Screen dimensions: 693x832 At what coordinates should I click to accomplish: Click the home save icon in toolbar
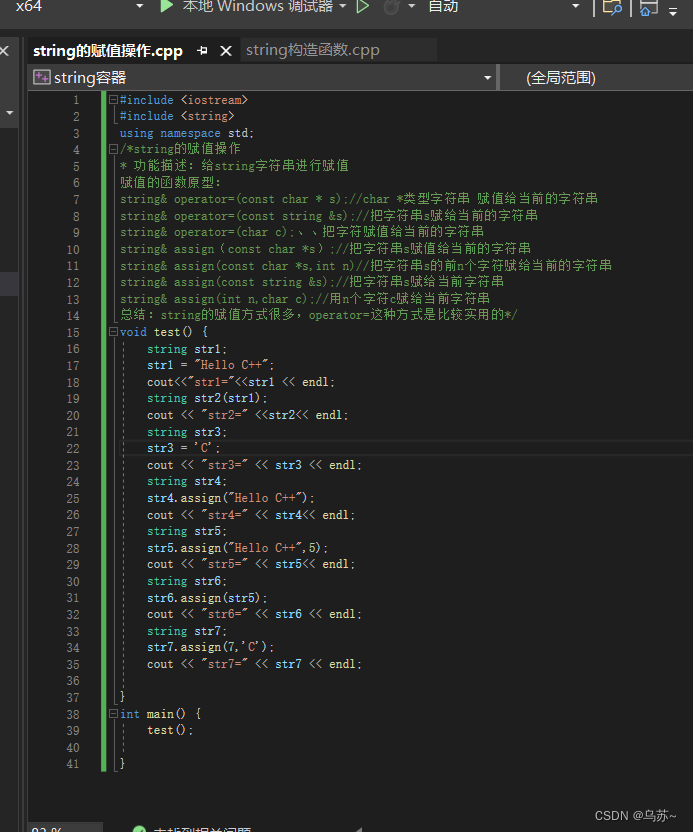(x=648, y=7)
